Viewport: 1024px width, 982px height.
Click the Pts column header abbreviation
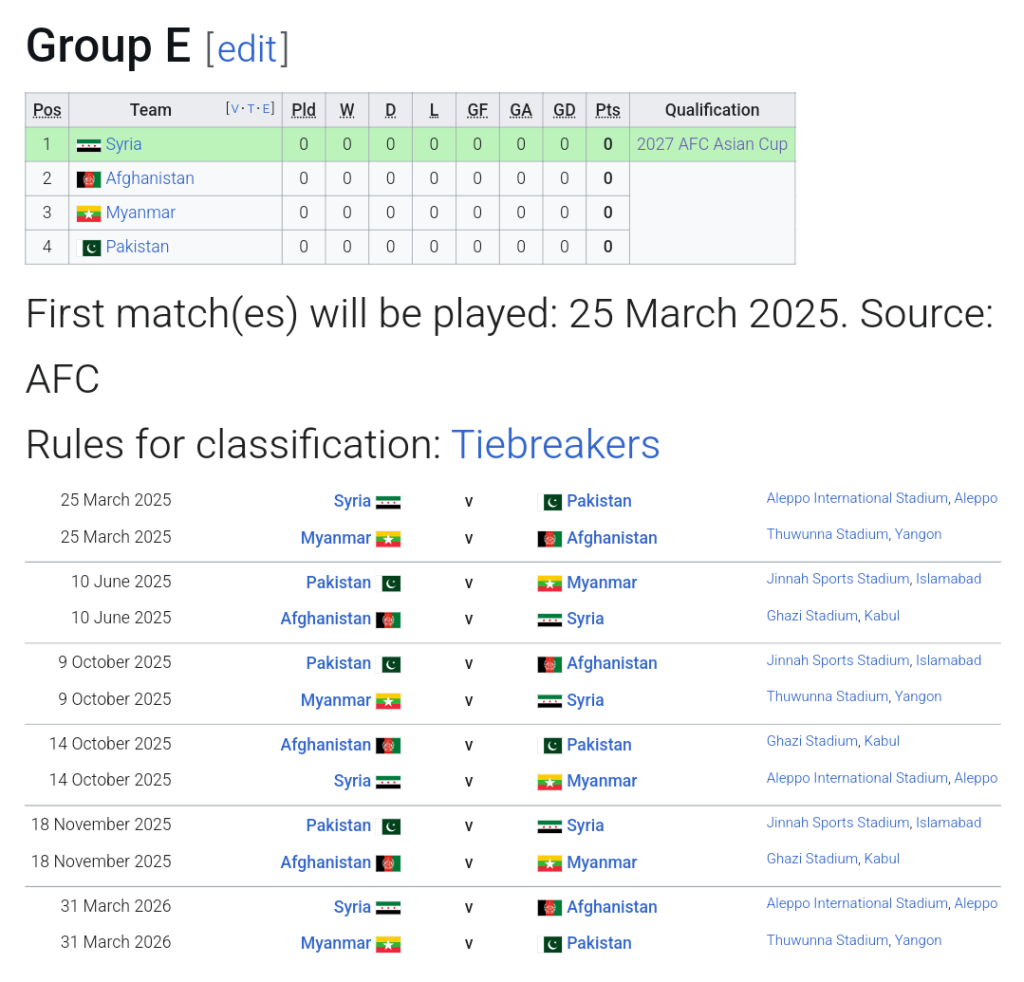[607, 110]
